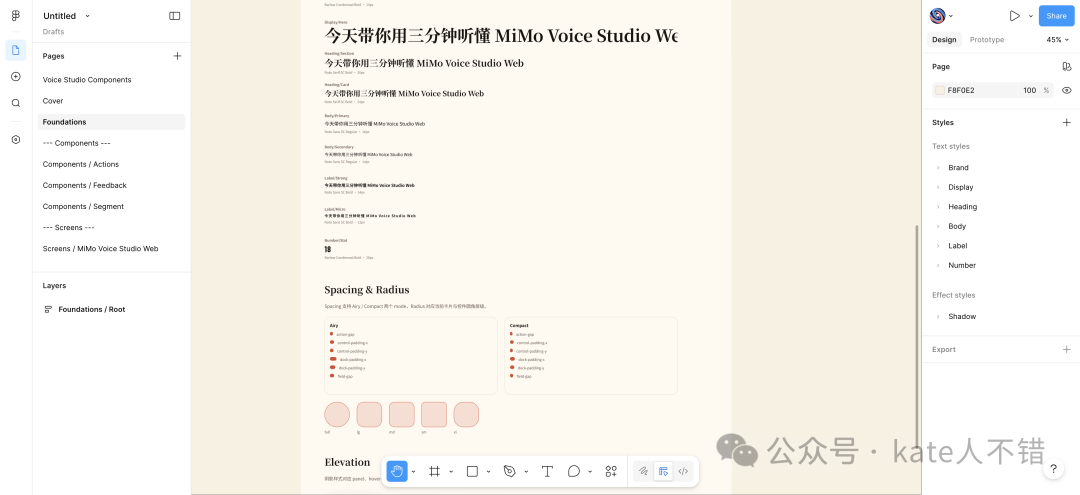Select the Pen tool

(510, 471)
